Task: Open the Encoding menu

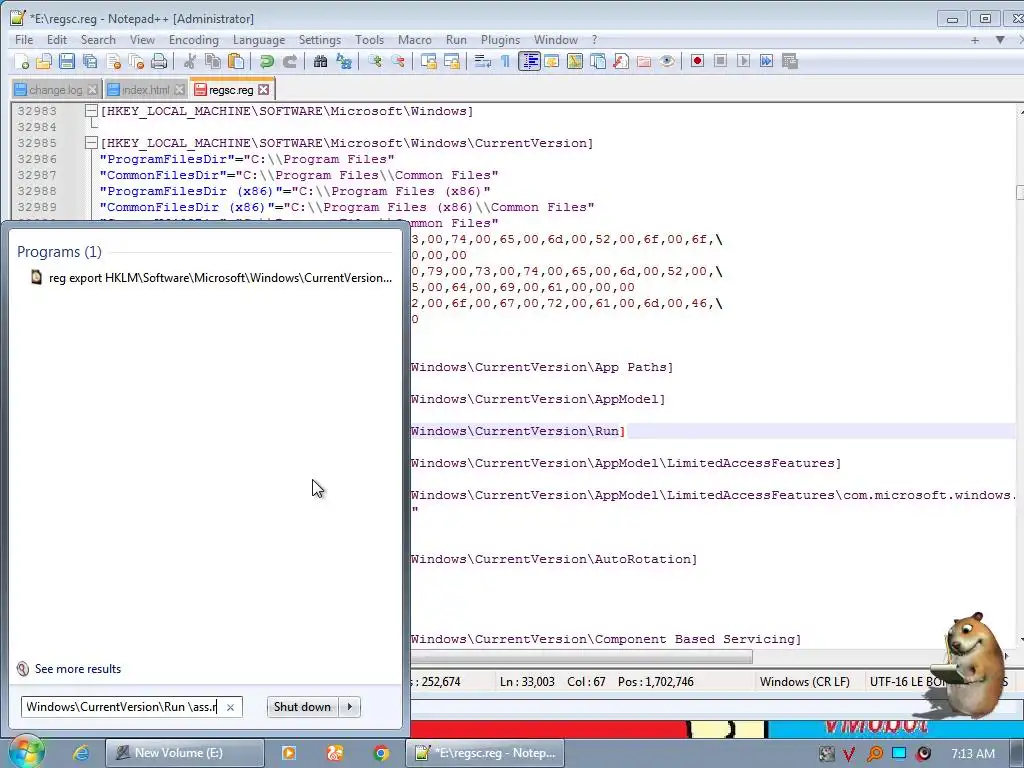Action: pos(194,40)
